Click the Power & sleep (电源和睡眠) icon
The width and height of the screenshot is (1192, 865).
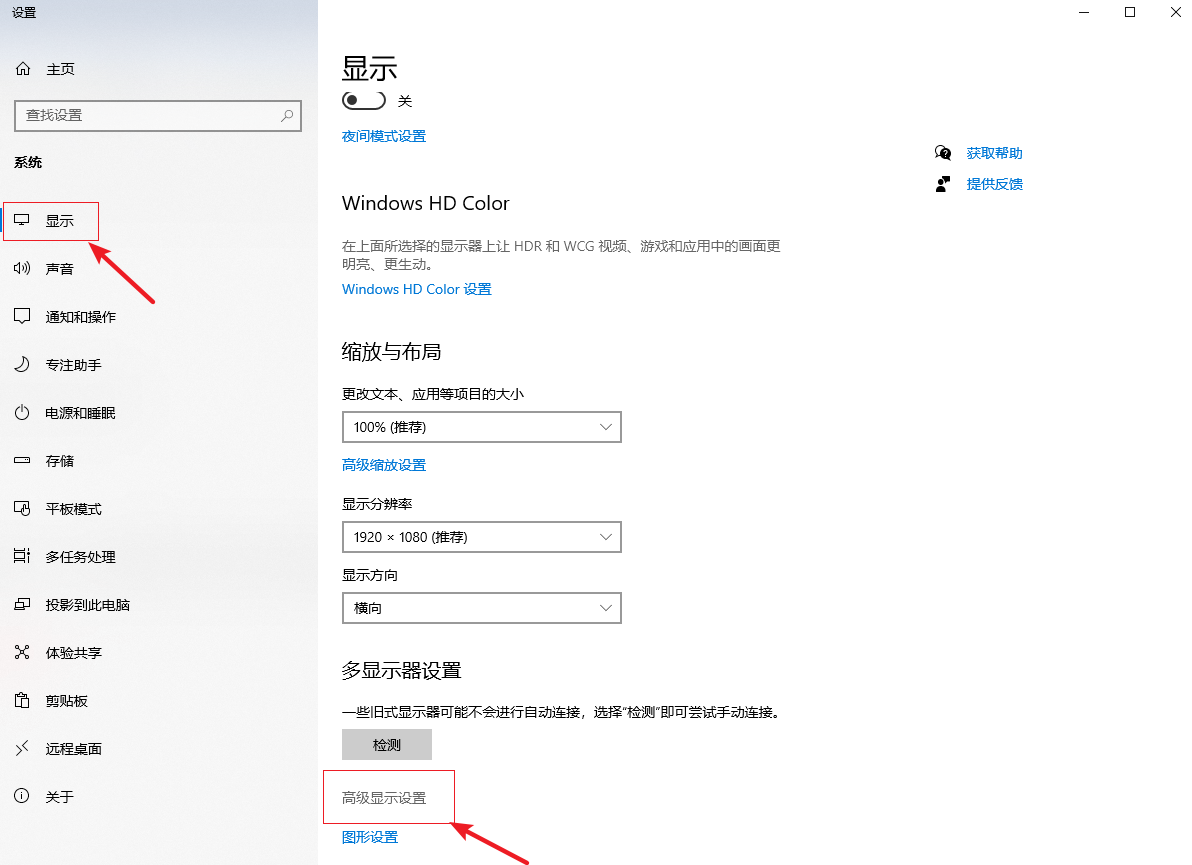point(22,413)
